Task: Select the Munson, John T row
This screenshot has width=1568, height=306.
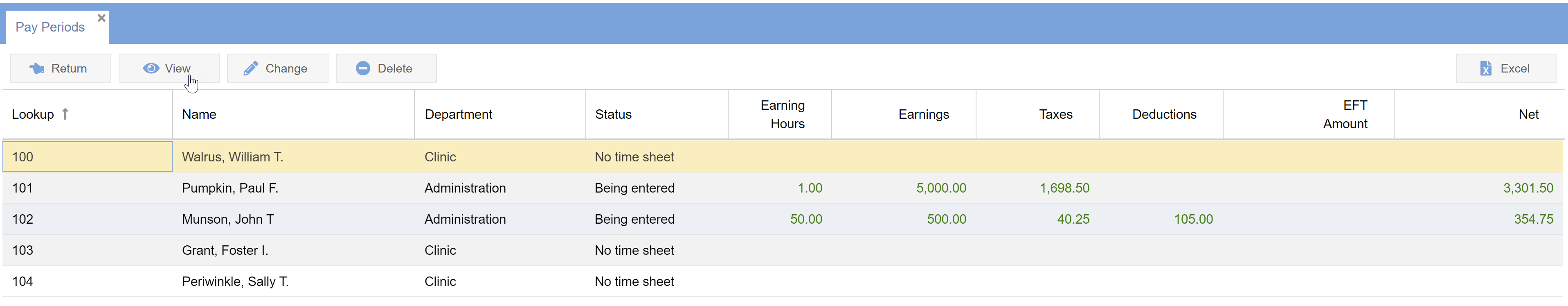Action: click(227, 220)
